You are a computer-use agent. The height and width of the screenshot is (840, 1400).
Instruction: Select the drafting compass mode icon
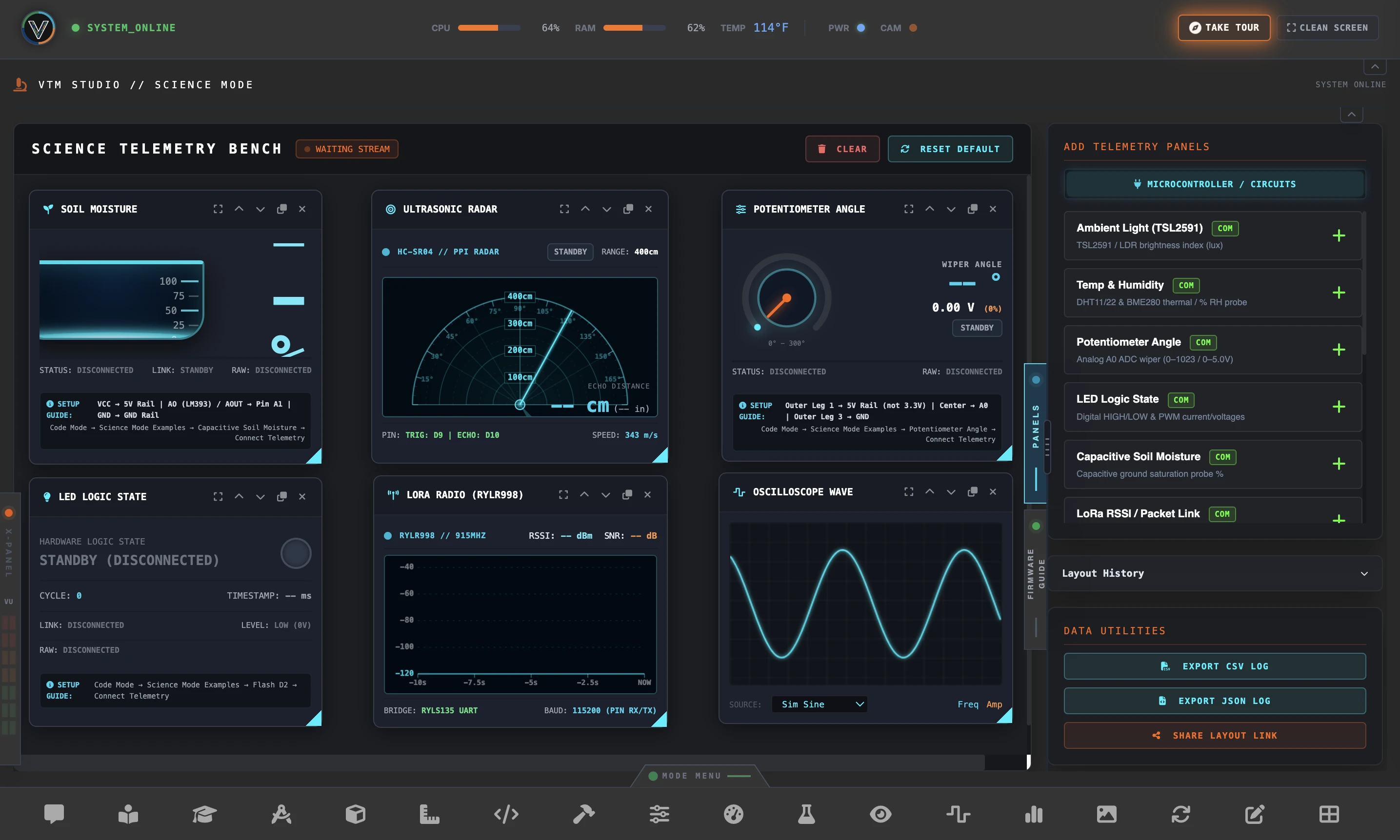[281, 814]
